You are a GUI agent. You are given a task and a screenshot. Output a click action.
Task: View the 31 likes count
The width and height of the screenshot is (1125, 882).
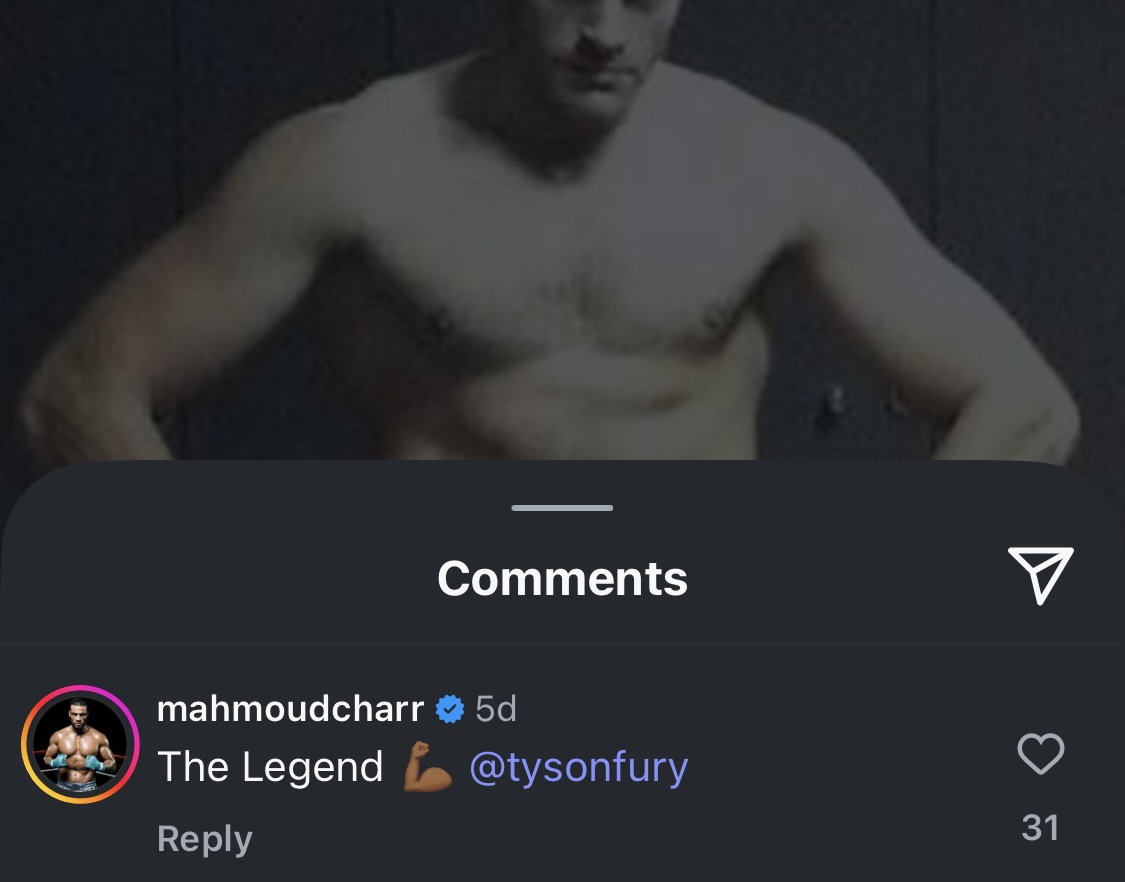[1040, 828]
